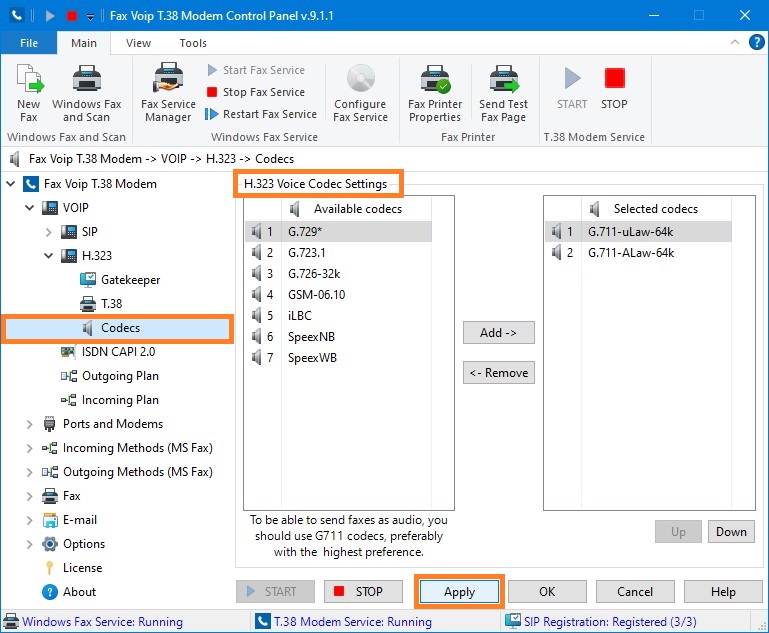Click the Apply button
769x633 pixels.
(460, 592)
